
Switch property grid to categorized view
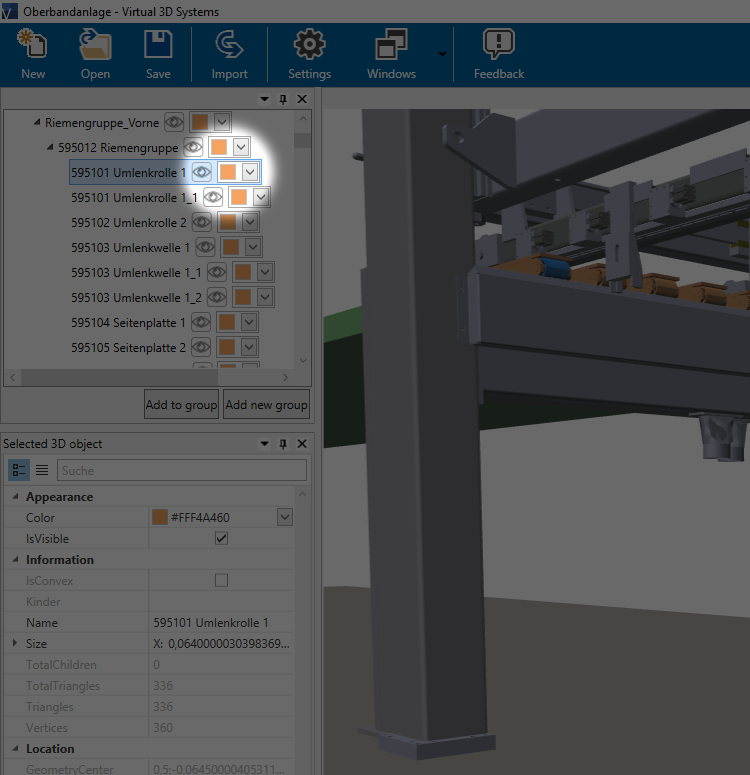(x=19, y=470)
